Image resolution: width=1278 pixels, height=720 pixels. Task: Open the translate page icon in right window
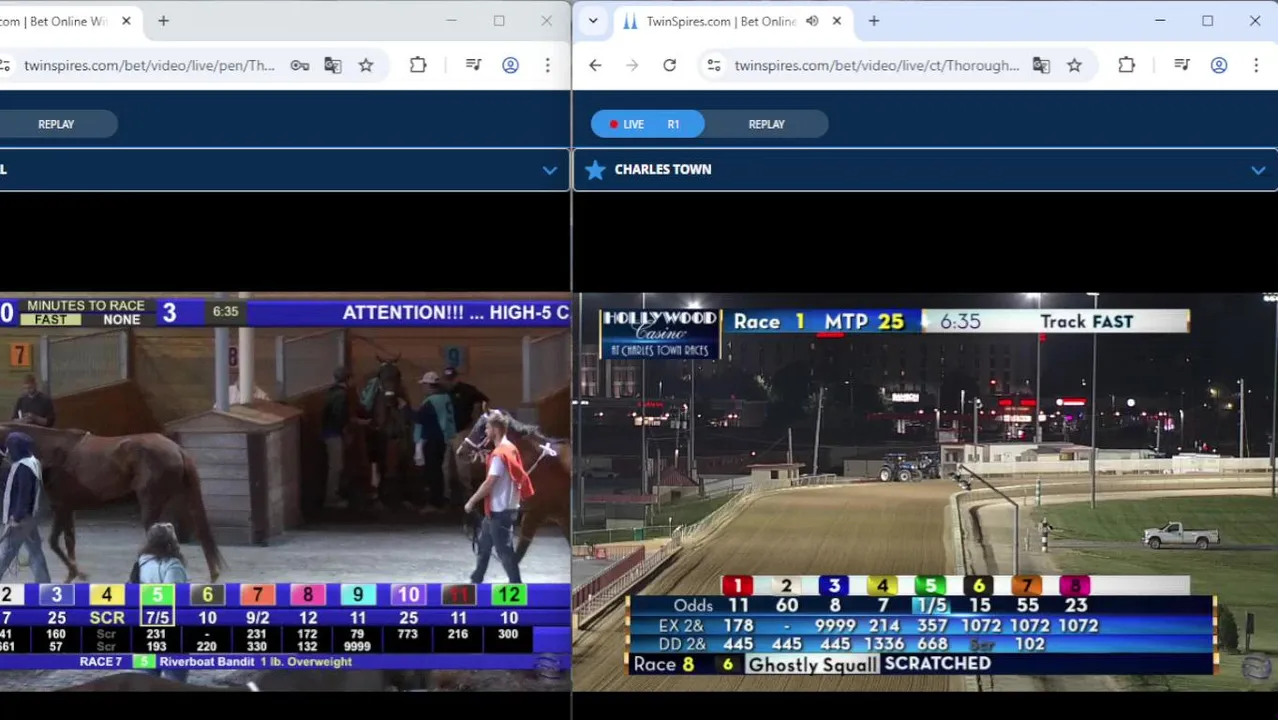point(1041,66)
